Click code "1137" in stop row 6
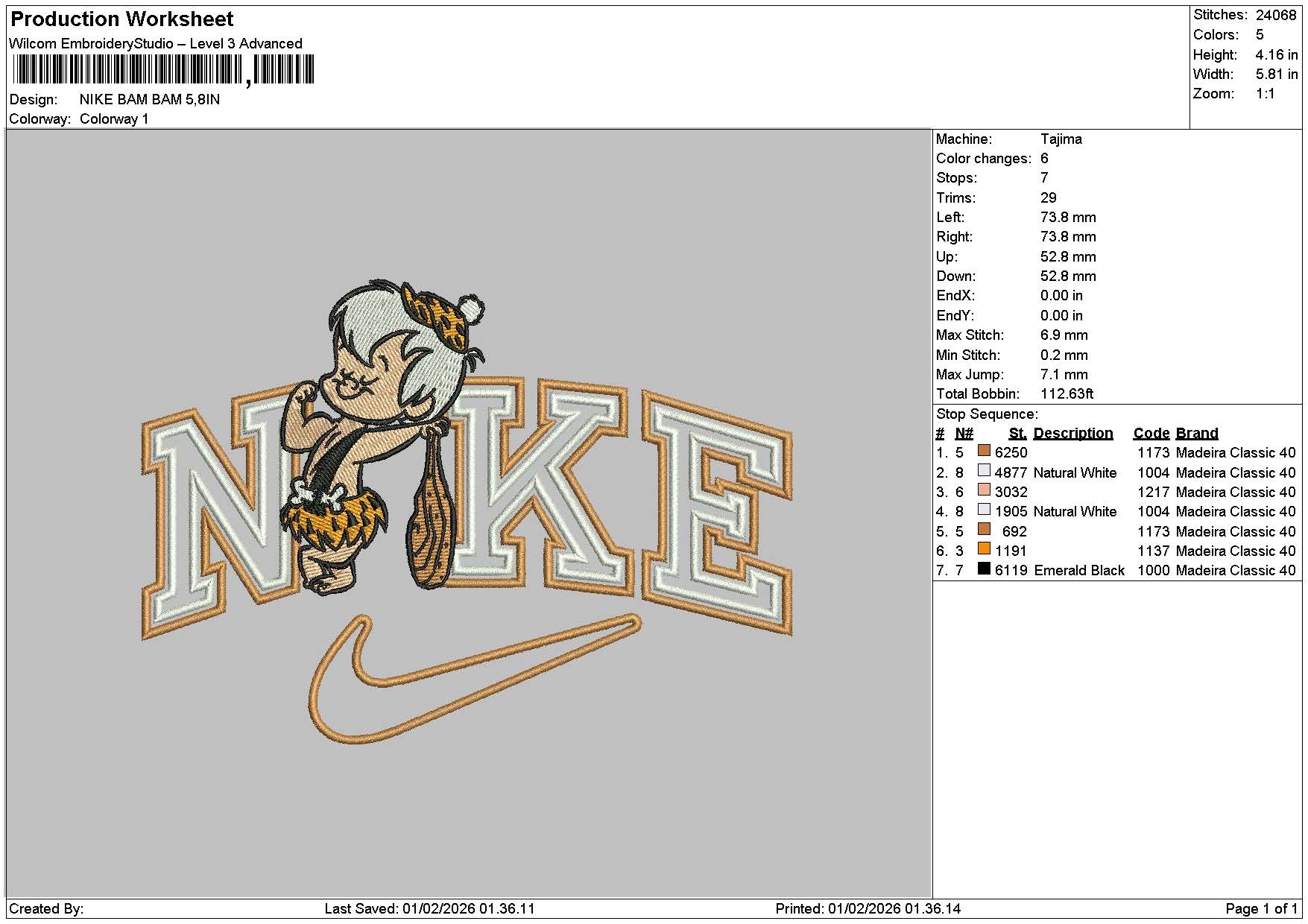This screenshot has height=924, width=1308. click(x=1154, y=551)
